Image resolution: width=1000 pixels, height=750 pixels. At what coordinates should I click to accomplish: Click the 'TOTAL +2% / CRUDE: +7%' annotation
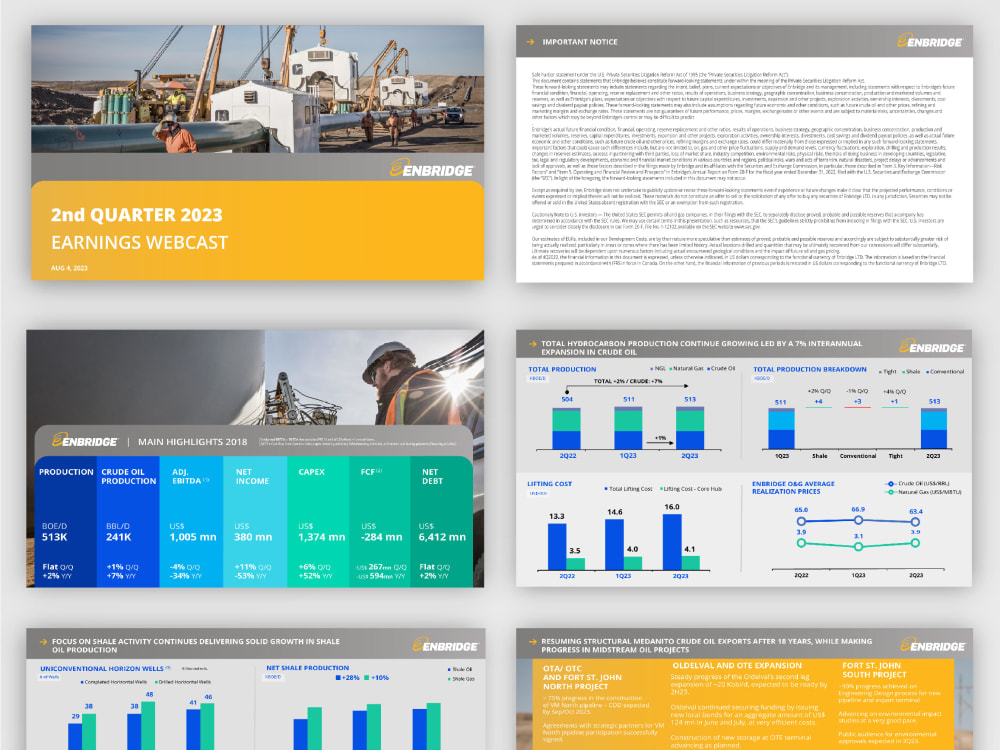coord(628,381)
